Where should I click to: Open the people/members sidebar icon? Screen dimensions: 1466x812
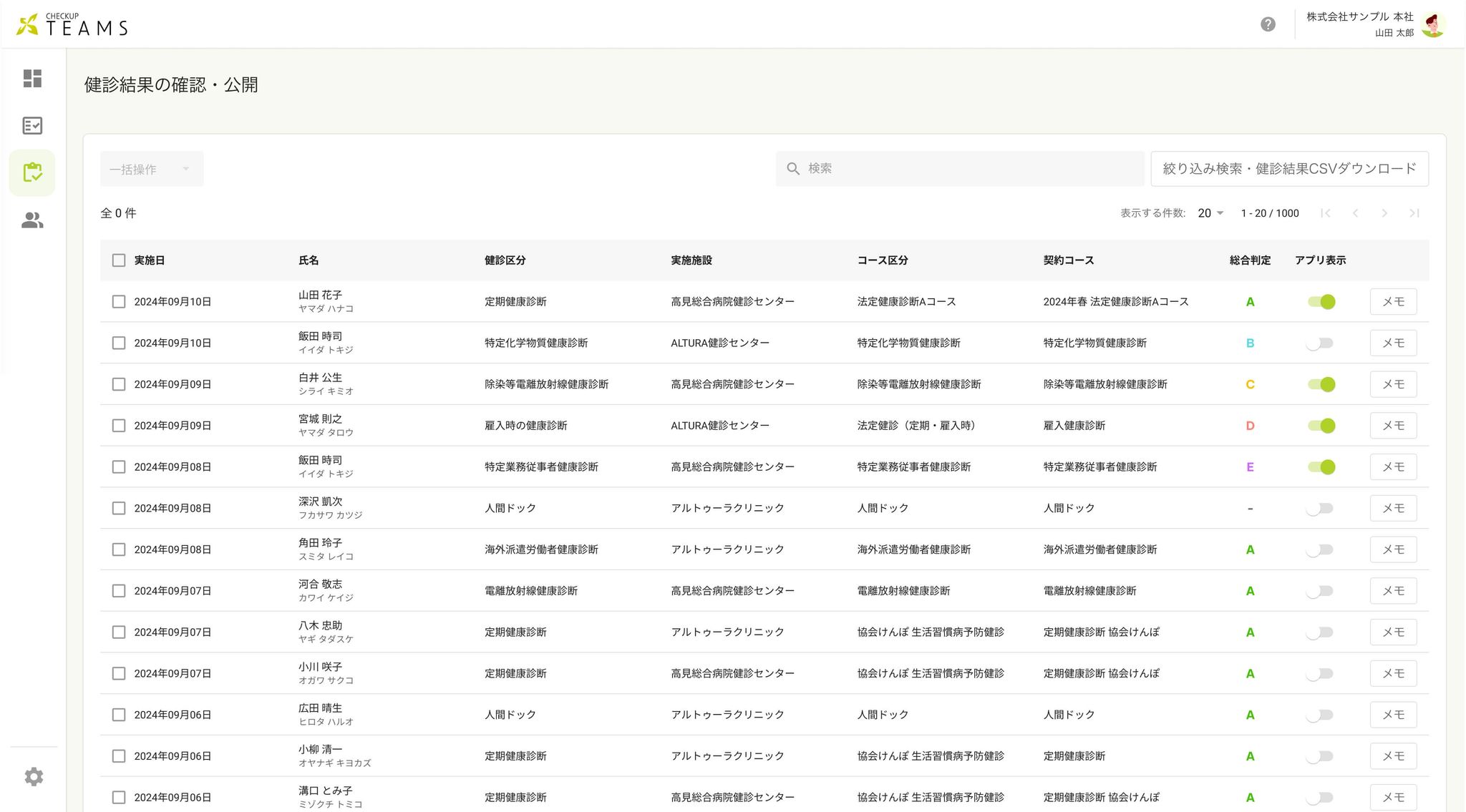(32, 220)
